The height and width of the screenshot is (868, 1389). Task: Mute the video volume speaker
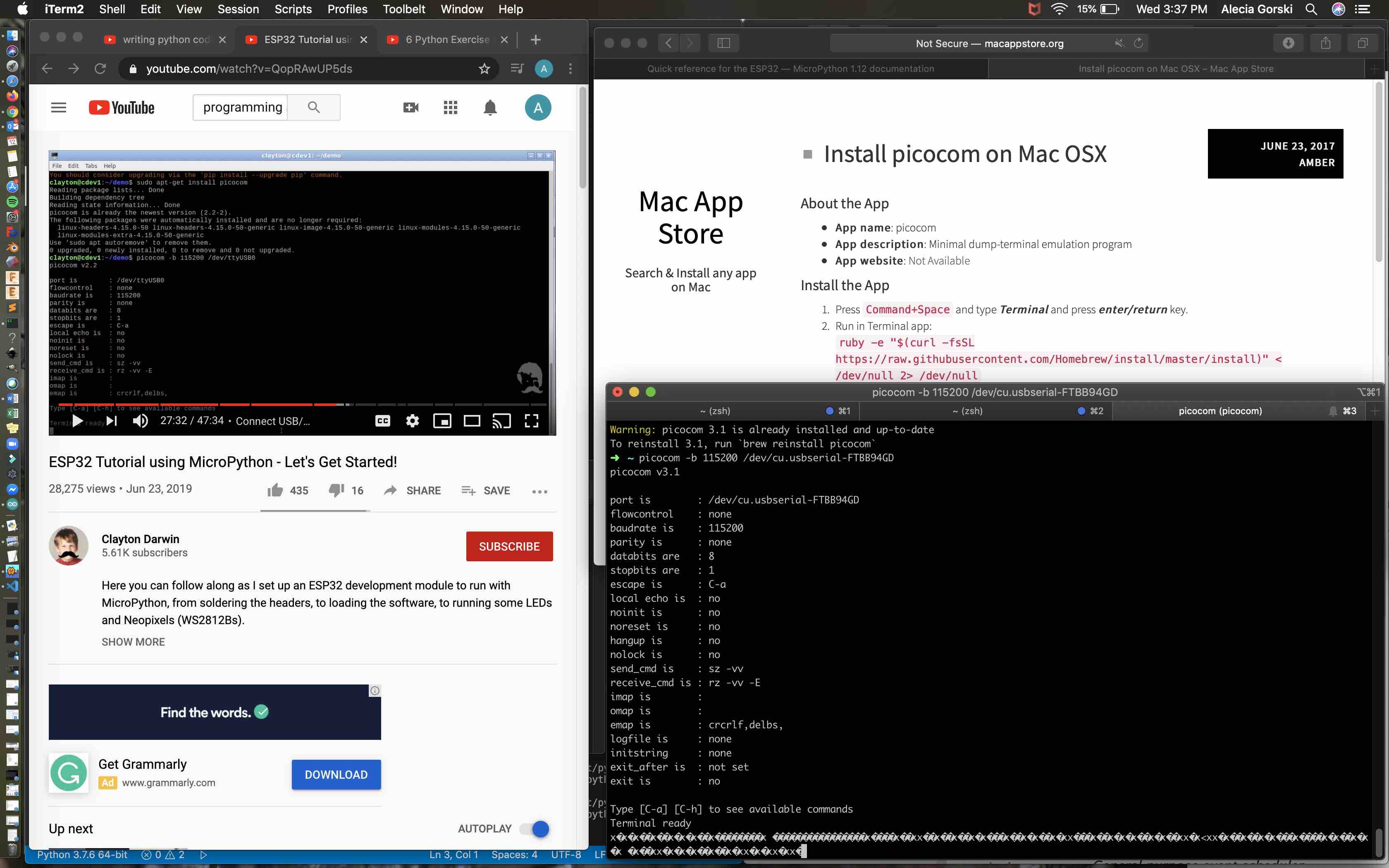pyautogui.click(x=140, y=421)
